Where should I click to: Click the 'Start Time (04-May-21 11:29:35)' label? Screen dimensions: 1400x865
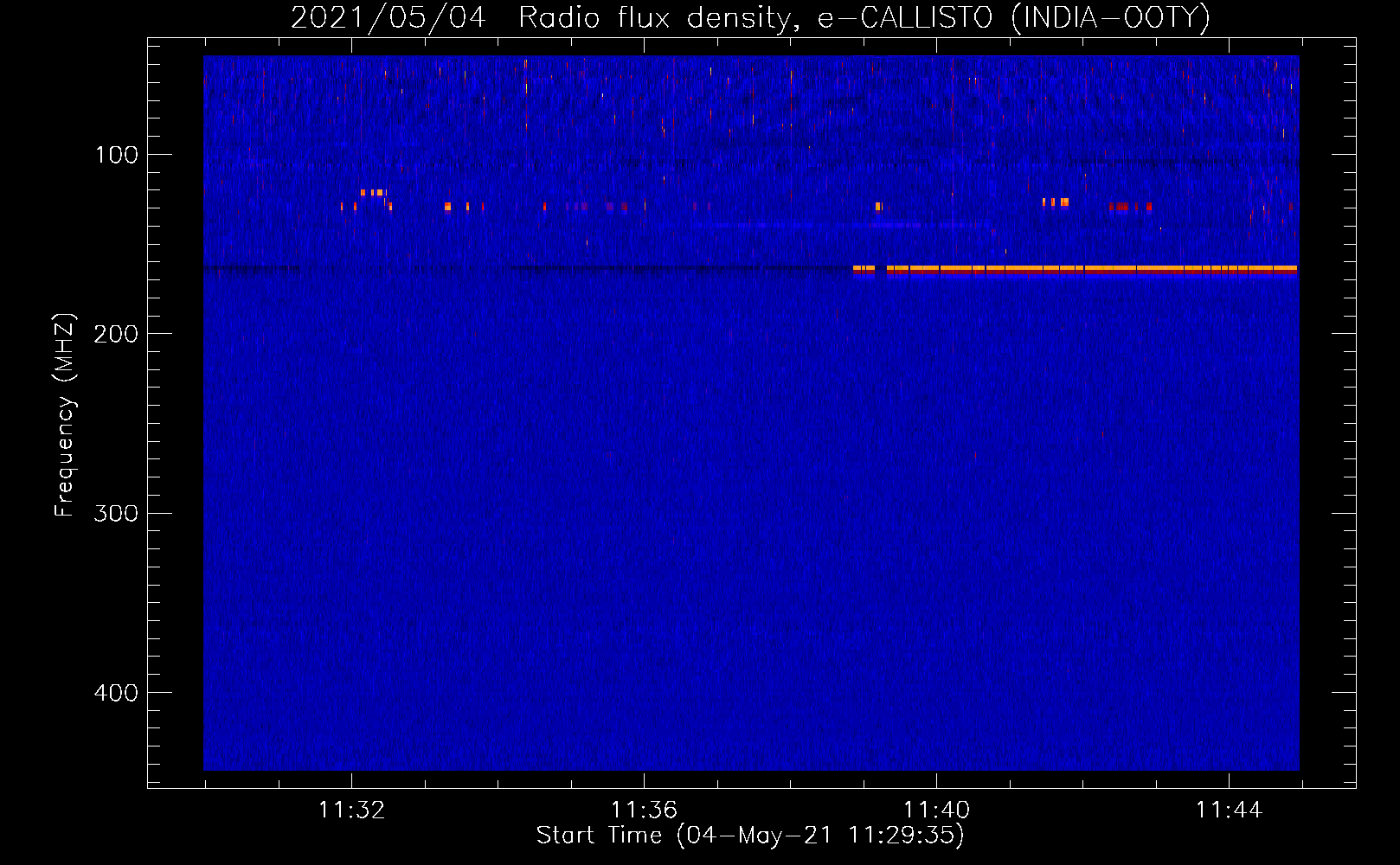750,836
